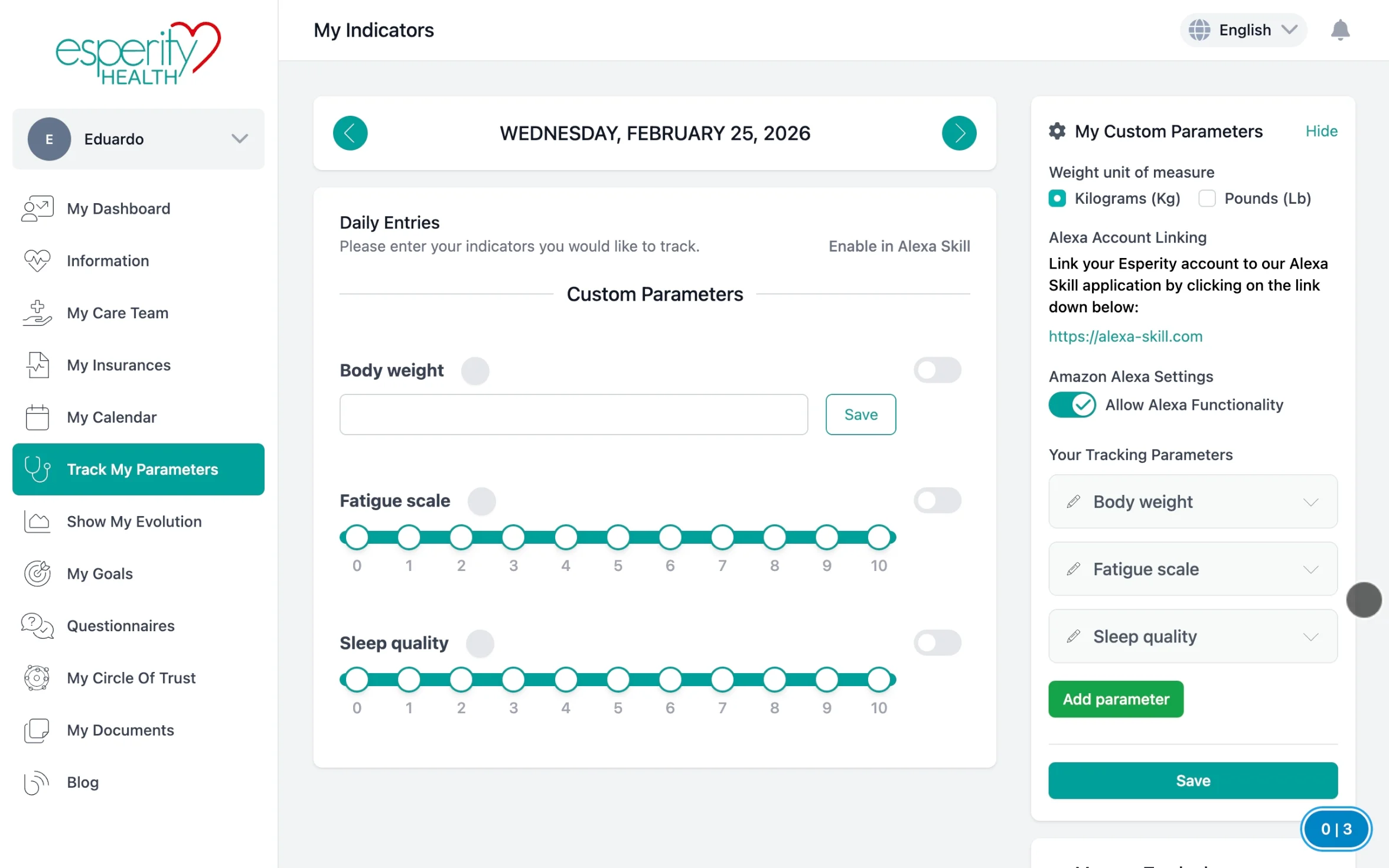Click pencil icon beside Sleep quality parameter
Viewport: 1389px width, 868px height.
1073,637
